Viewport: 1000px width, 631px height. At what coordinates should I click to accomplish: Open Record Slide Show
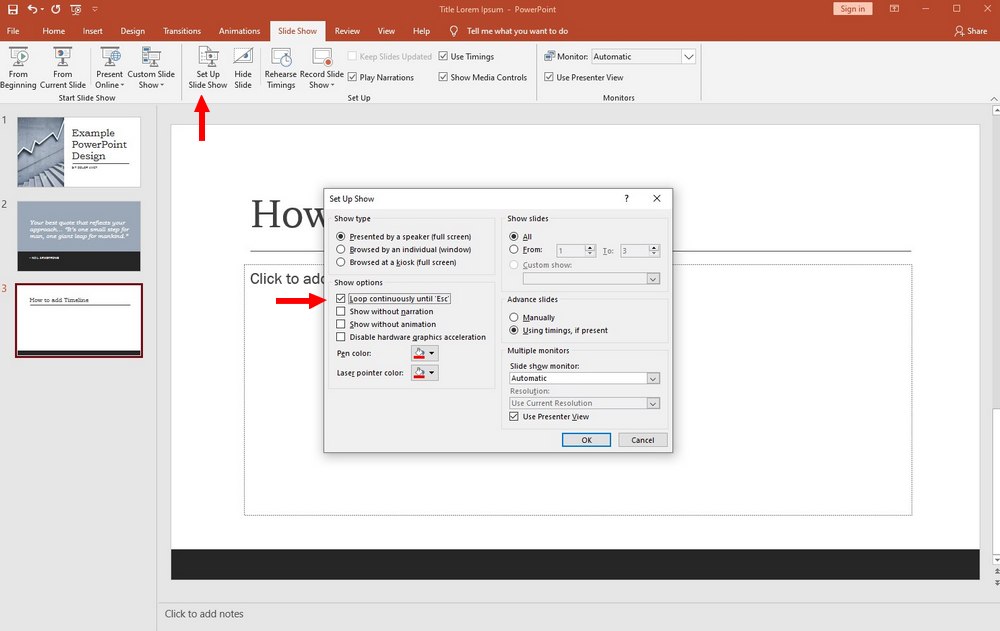point(322,68)
